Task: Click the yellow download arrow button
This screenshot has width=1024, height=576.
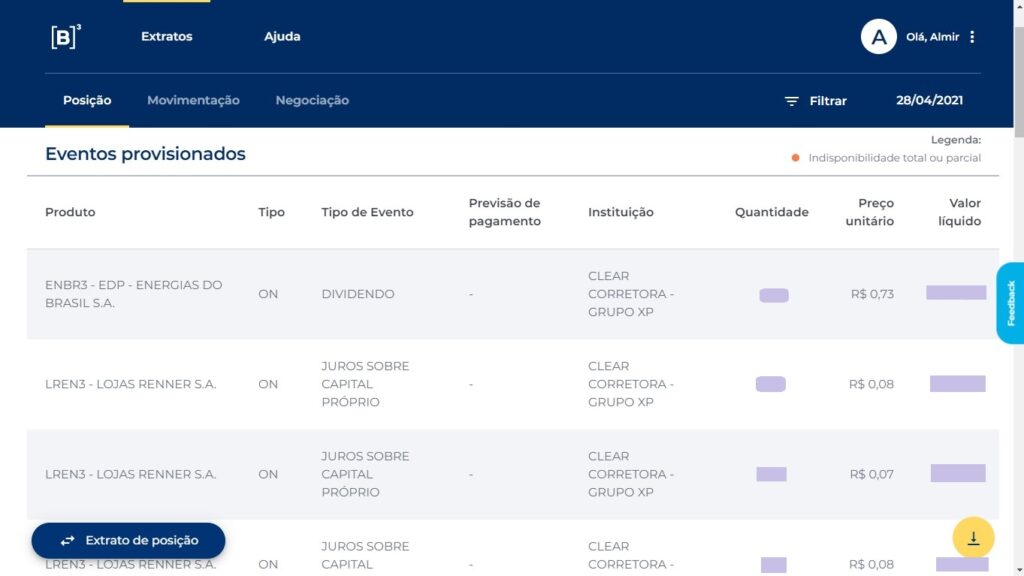Action: coord(973,538)
